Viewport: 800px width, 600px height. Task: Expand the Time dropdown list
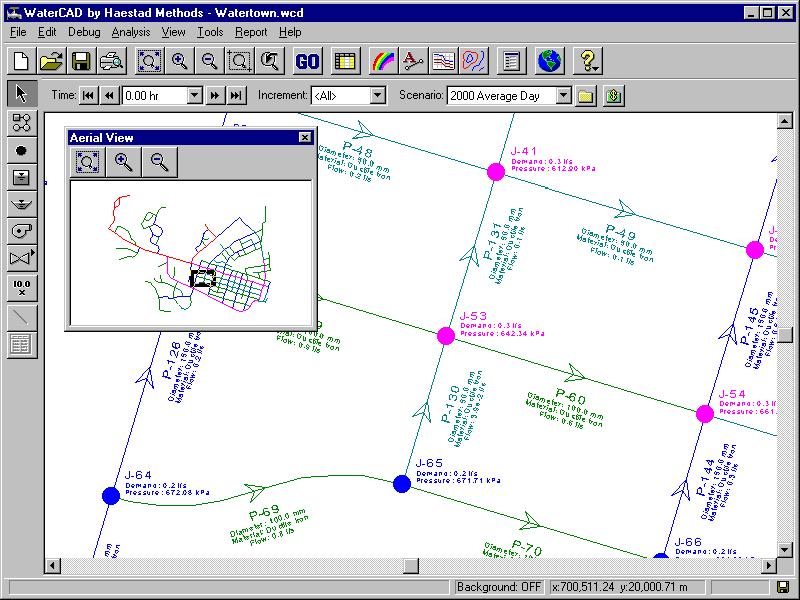point(194,95)
